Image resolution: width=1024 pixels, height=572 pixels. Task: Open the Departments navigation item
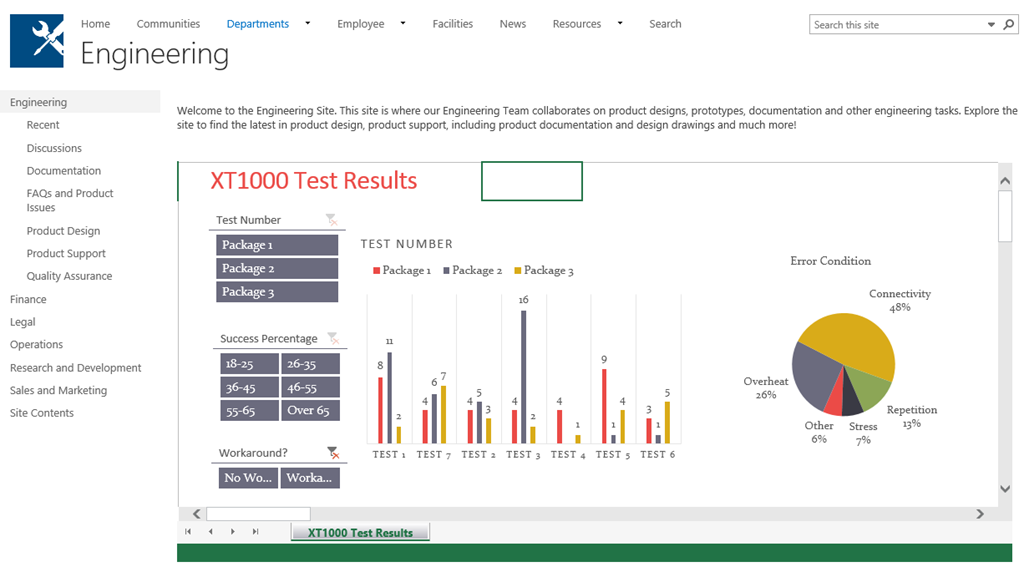(257, 24)
